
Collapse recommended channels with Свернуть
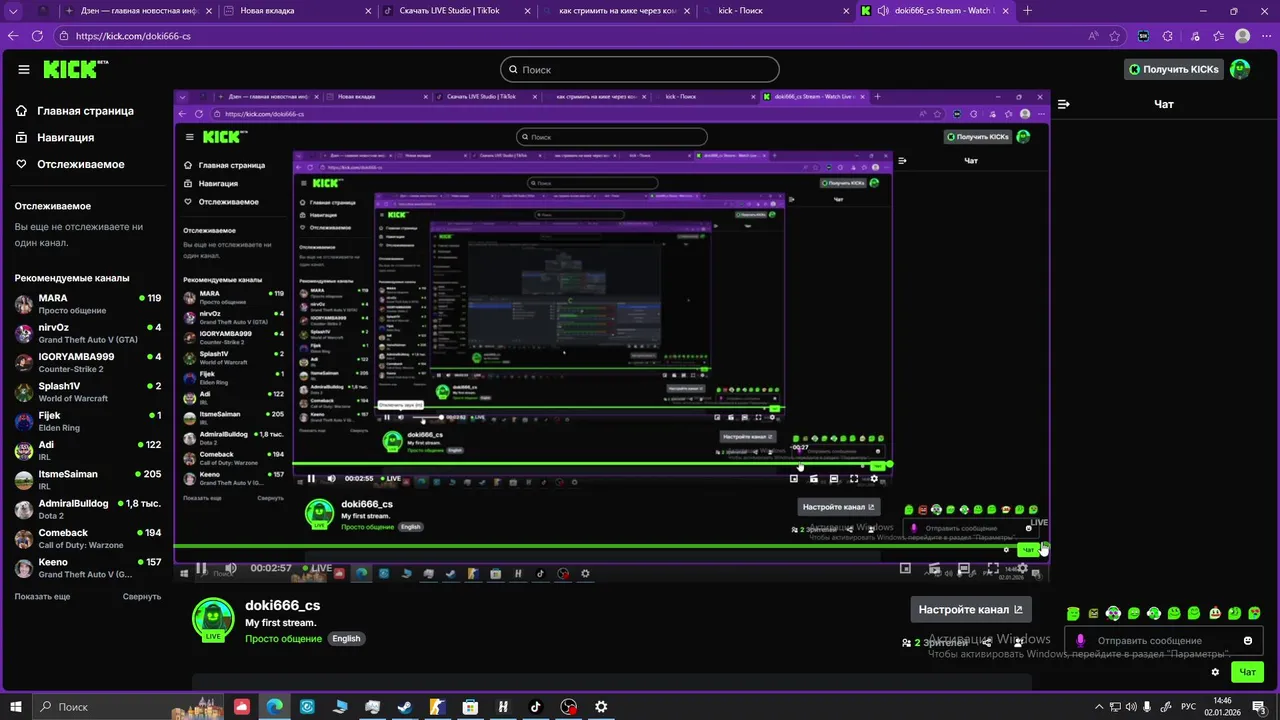pyautogui.click(x=142, y=596)
